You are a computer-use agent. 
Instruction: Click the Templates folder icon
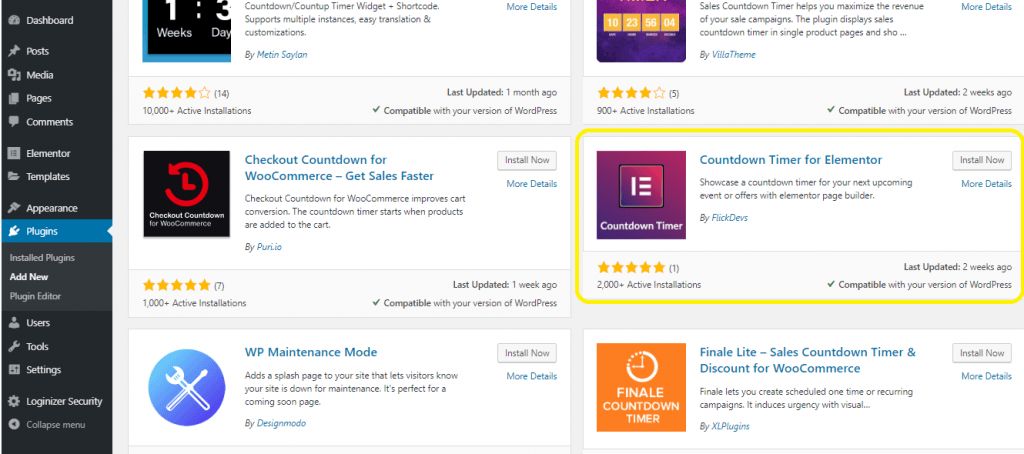point(14,176)
